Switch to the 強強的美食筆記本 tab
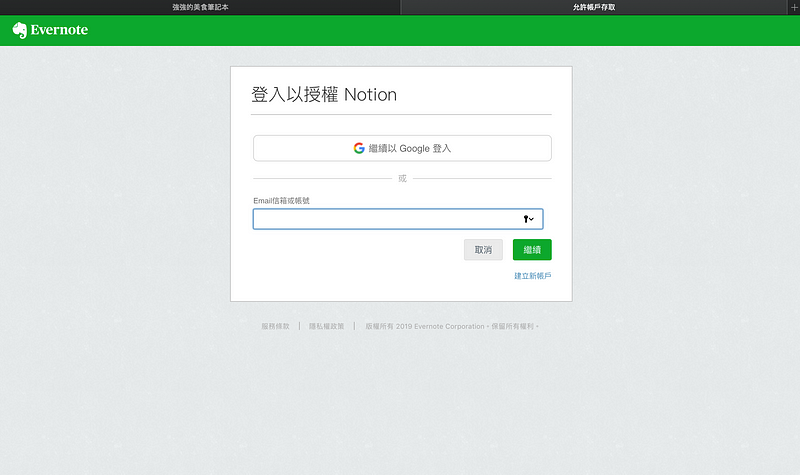The height and width of the screenshot is (475, 800). pos(200,7)
